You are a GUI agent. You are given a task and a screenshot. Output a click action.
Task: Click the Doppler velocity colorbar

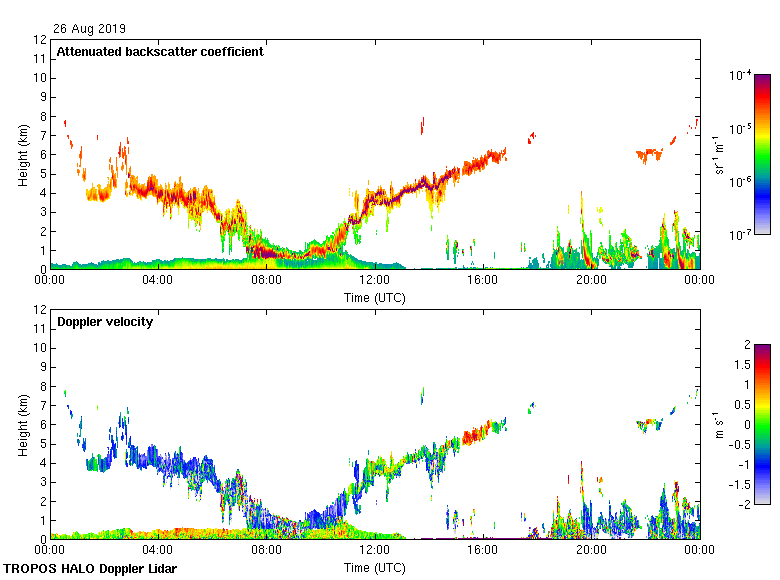[762, 424]
